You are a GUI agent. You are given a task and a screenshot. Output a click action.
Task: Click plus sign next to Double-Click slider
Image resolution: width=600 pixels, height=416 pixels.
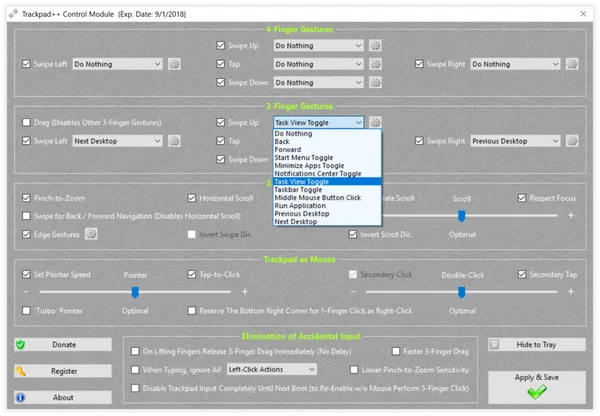(x=571, y=292)
